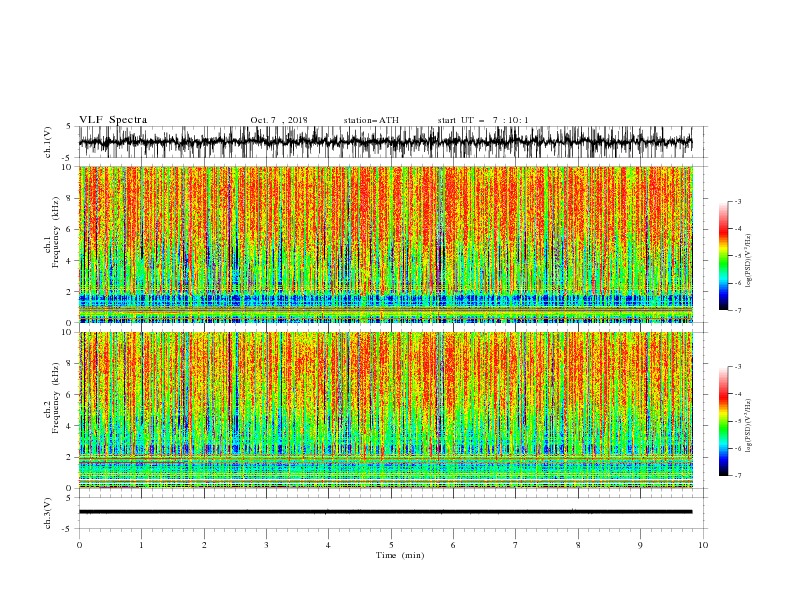
Task: Select the "Oct. 7 , 2018" date label
Action: tap(279, 120)
